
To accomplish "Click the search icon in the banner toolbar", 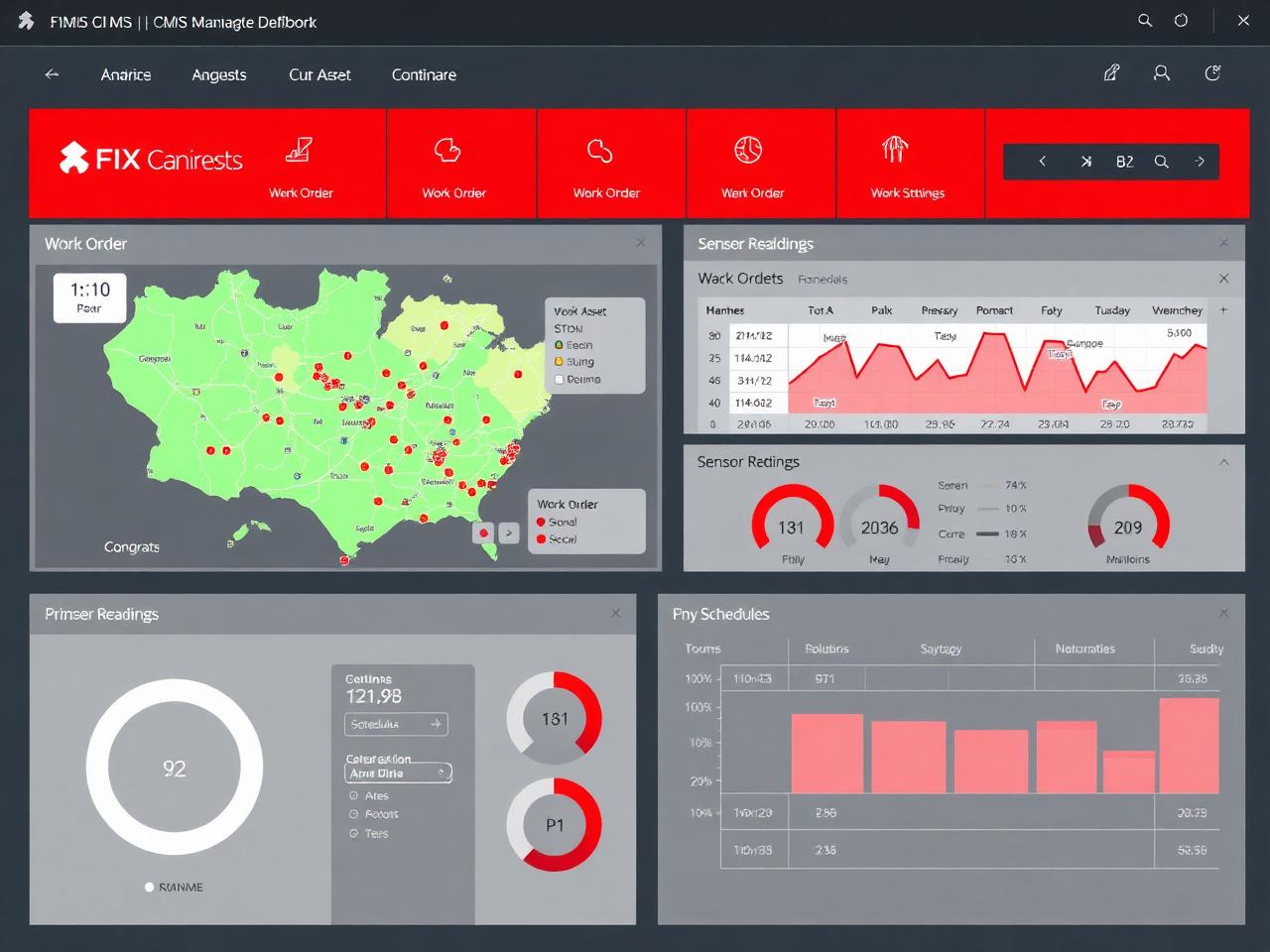I will click(x=1161, y=161).
